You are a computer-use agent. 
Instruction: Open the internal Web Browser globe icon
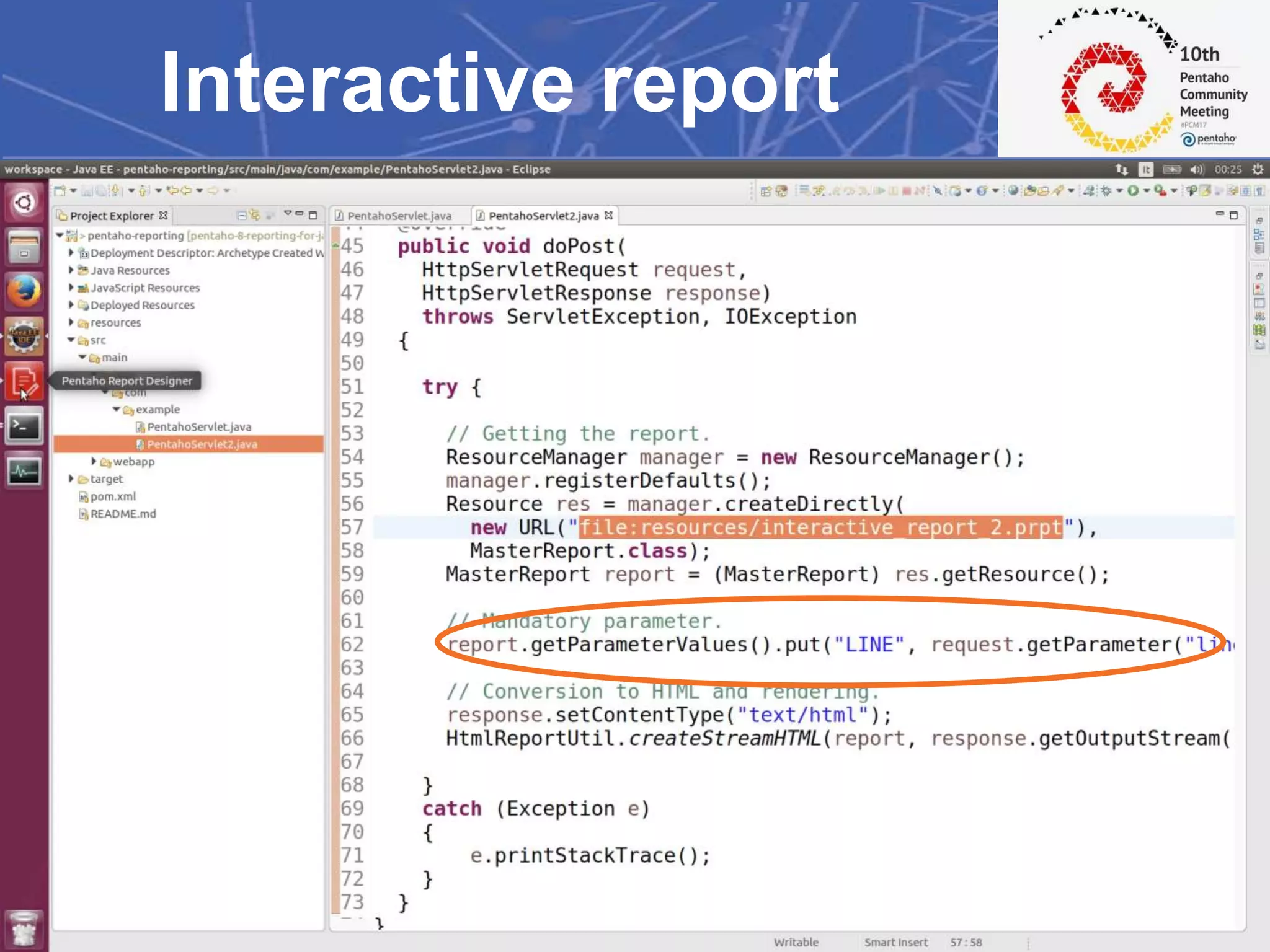[x=1013, y=190]
